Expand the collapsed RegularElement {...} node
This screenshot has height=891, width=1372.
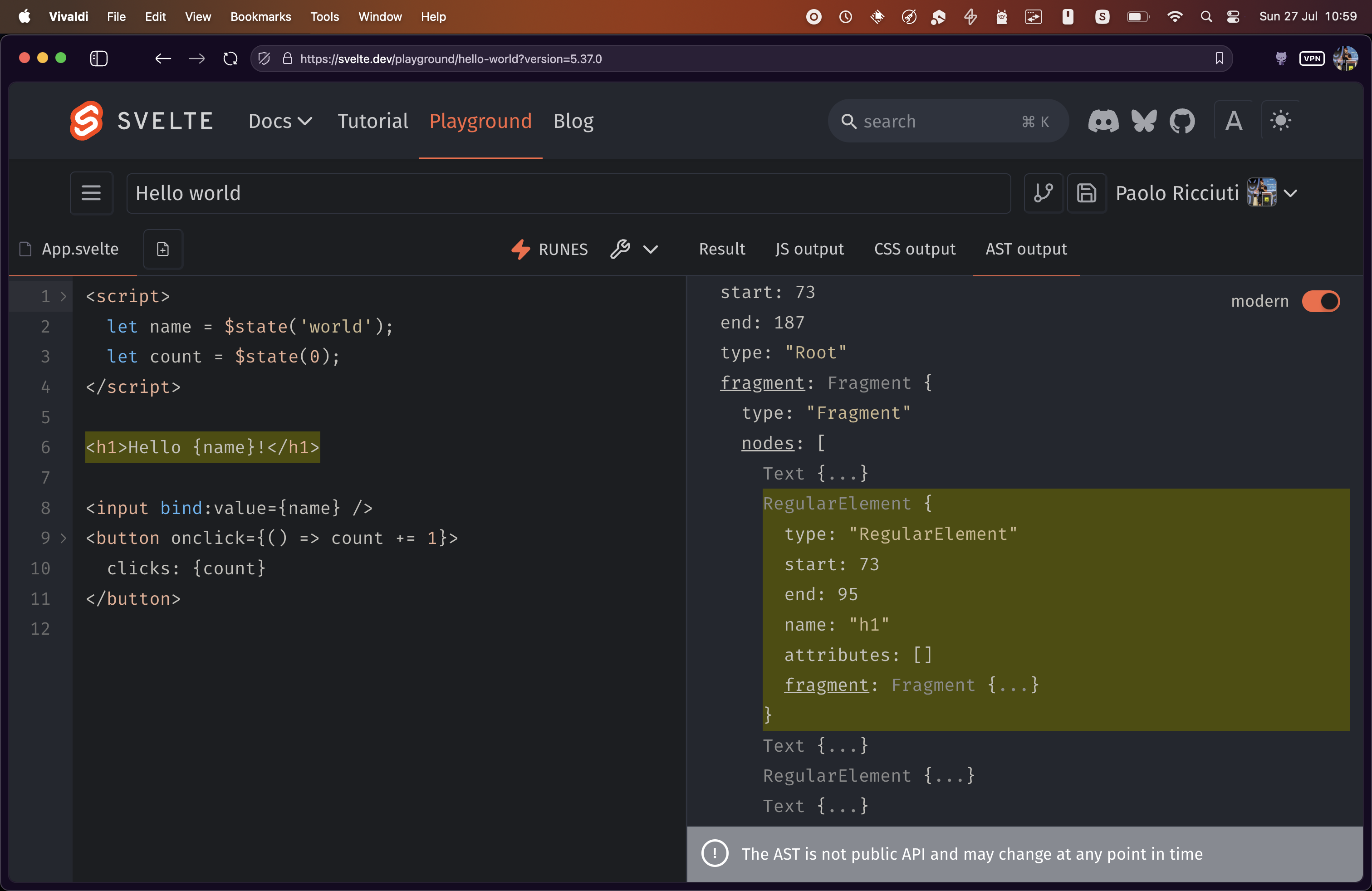869,776
